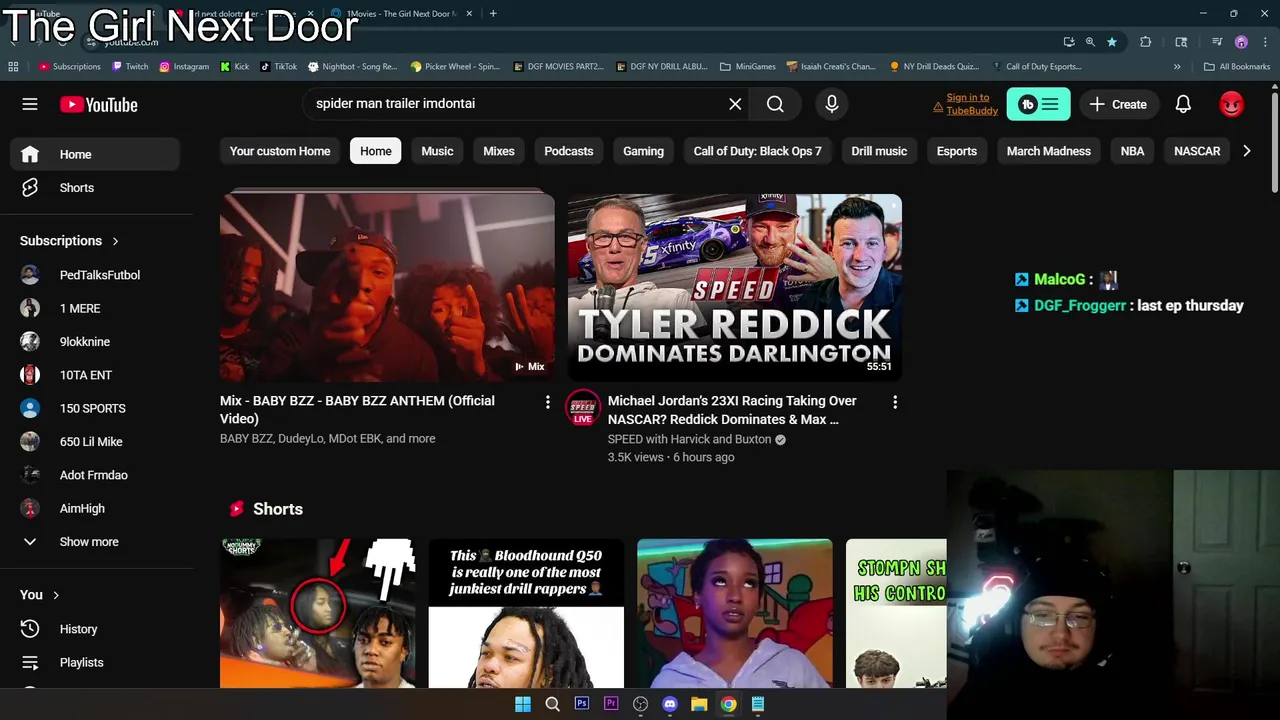Viewport: 1280px width, 720px height.
Task: Open 650 Lil Mike subscription
Action: [x=96, y=442]
